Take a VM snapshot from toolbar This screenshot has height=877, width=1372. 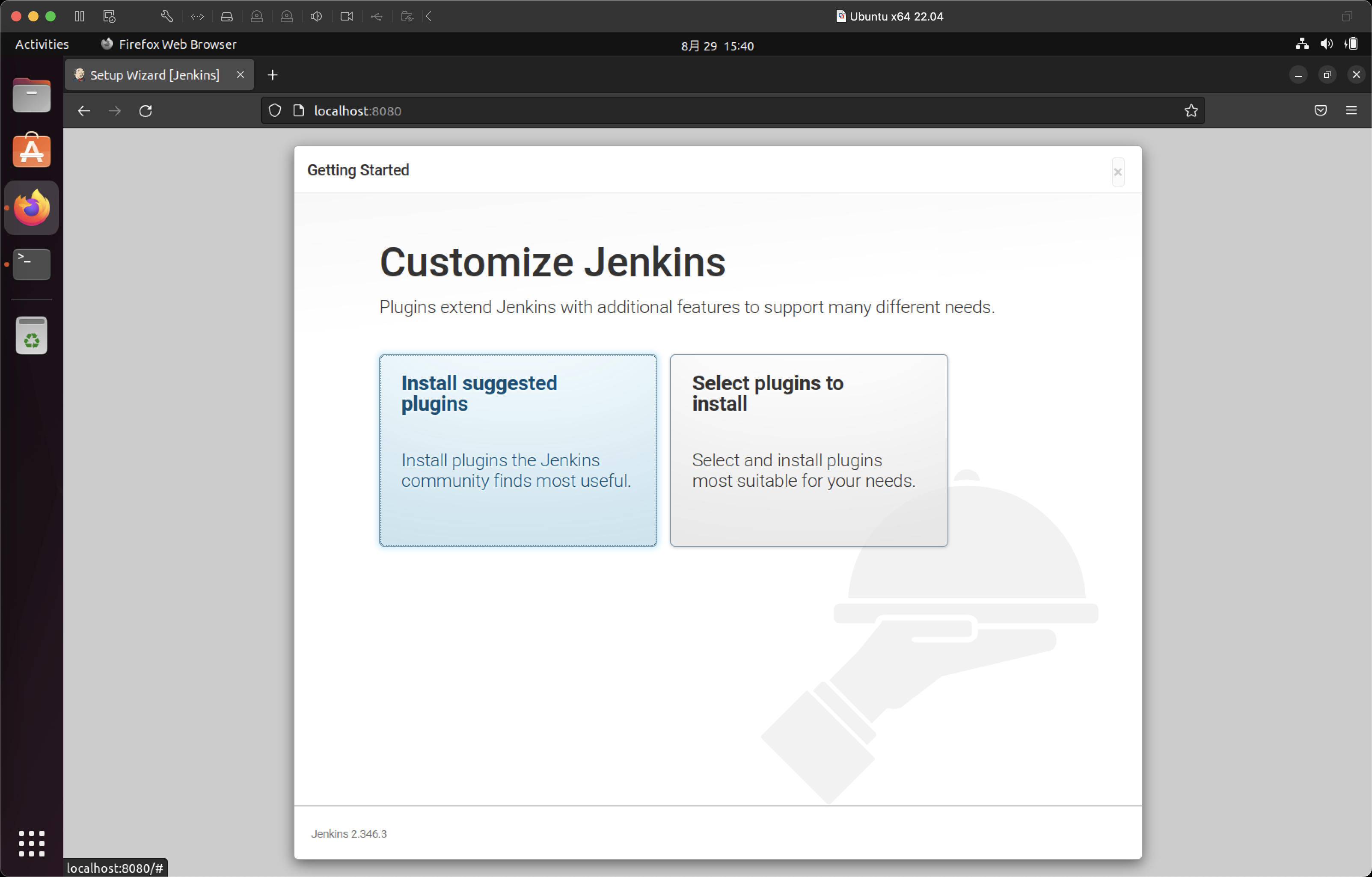point(110,16)
